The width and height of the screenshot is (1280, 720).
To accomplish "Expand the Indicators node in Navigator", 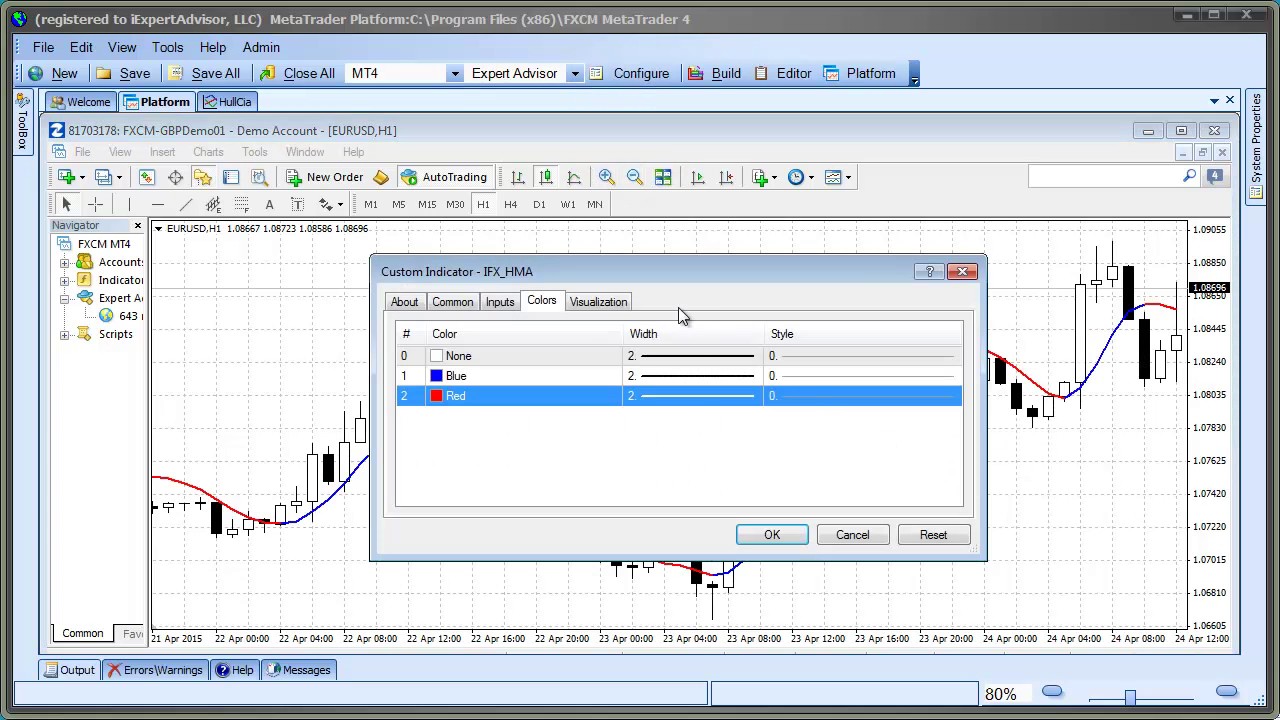I will [x=65, y=280].
